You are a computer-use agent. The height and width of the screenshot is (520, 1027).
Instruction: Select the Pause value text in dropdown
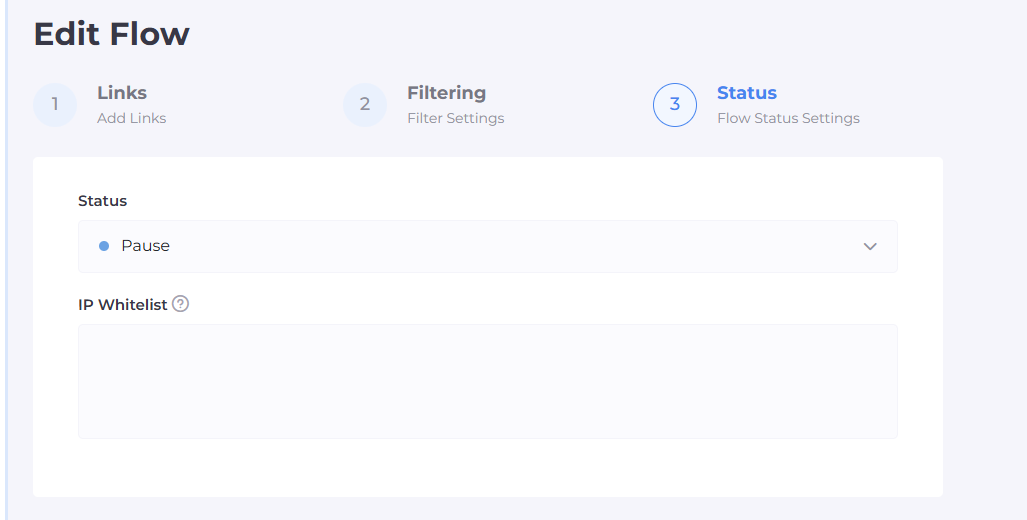(x=146, y=246)
